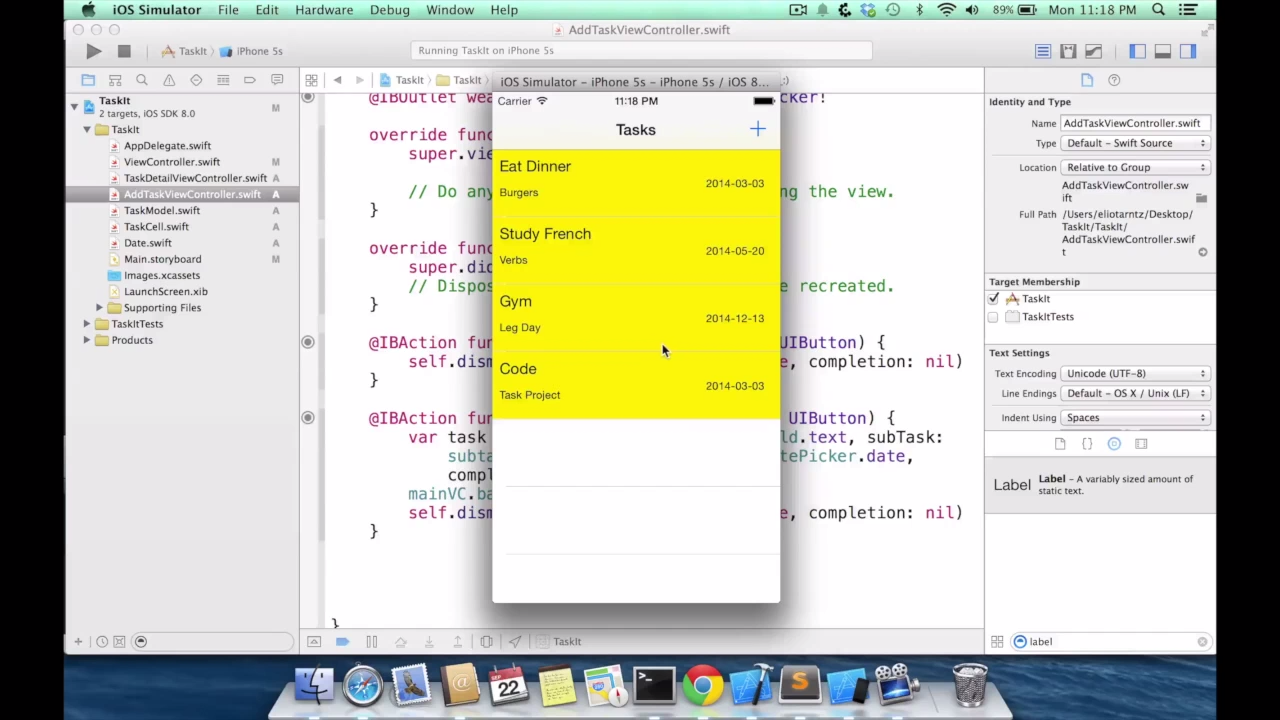Expand the Supporting Files folder
The height and width of the screenshot is (720, 1280).
tap(100, 308)
